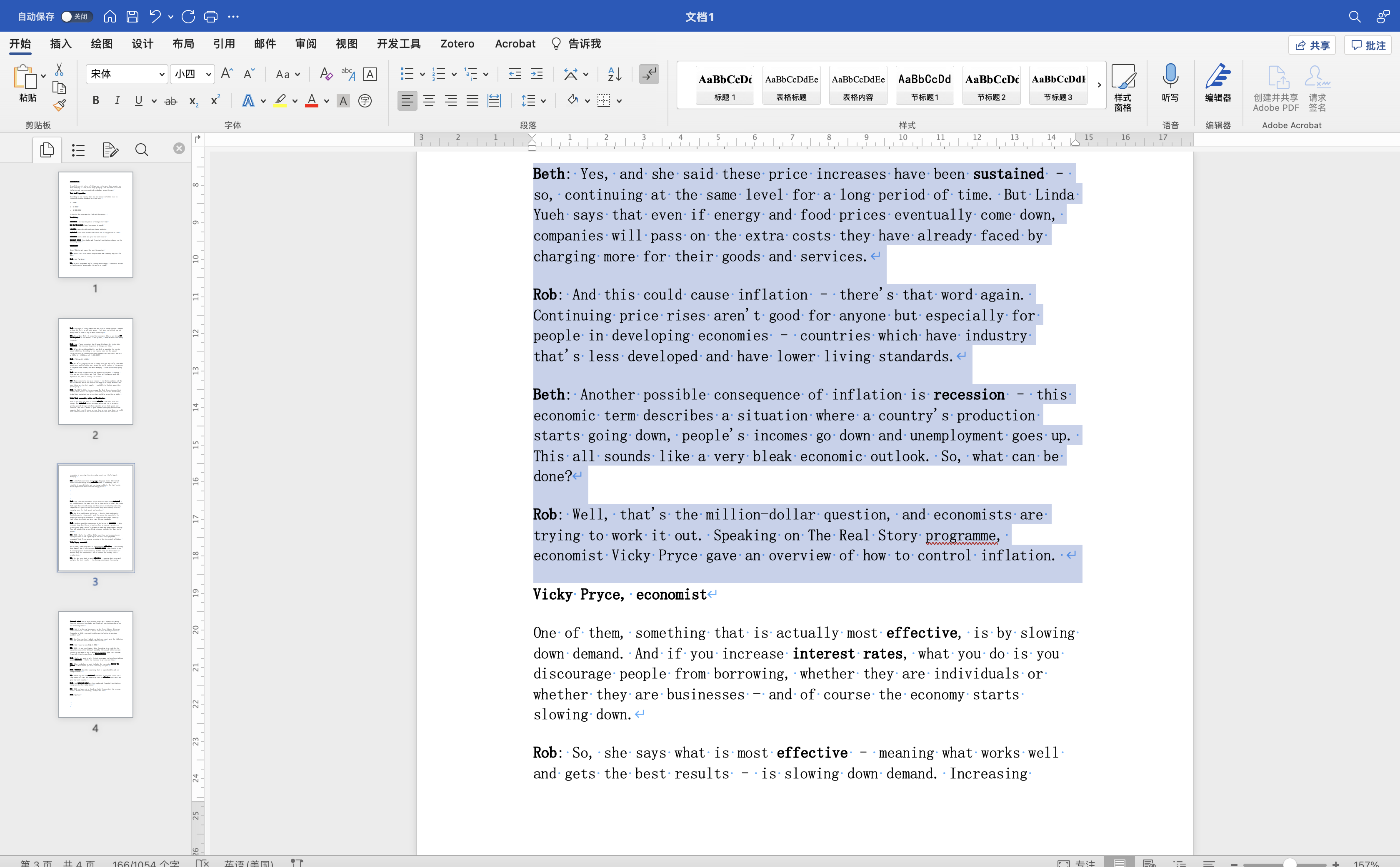Image resolution: width=1400 pixels, height=867 pixels.
Task: Switch to the 审阅 tab
Action: click(305, 44)
